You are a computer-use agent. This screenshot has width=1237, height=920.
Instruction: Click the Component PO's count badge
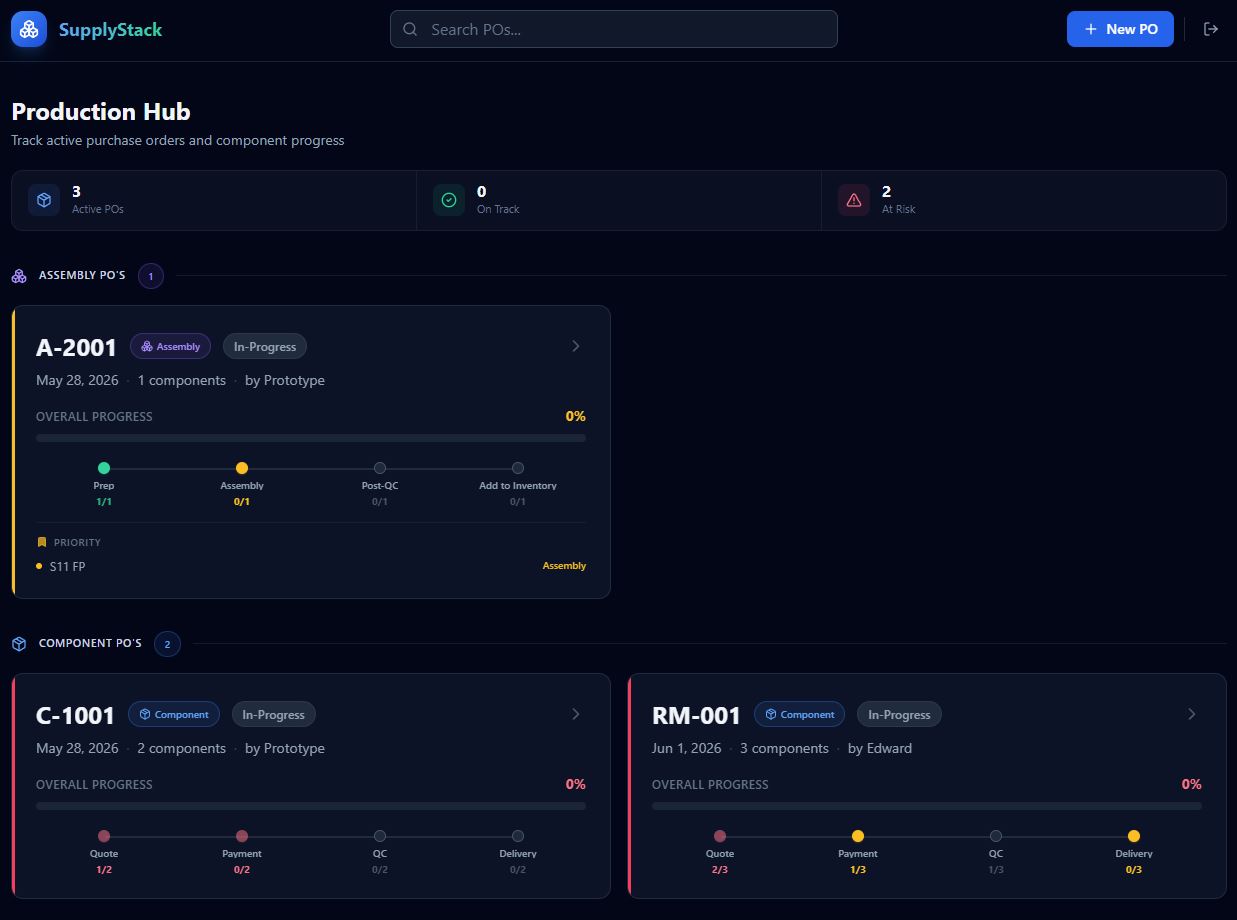pyautogui.click(x=167, y=644)
